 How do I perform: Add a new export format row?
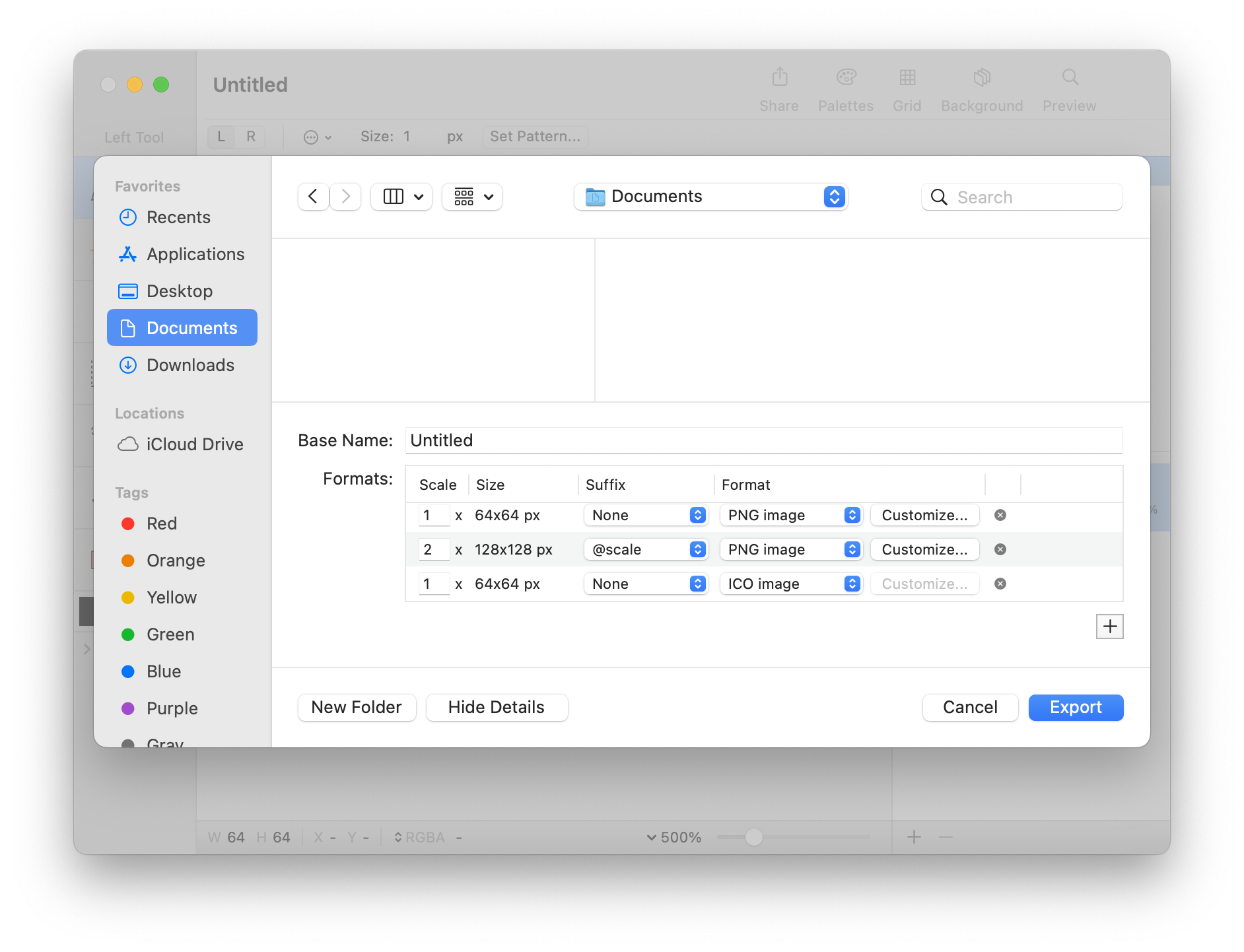click(1110, 627)
